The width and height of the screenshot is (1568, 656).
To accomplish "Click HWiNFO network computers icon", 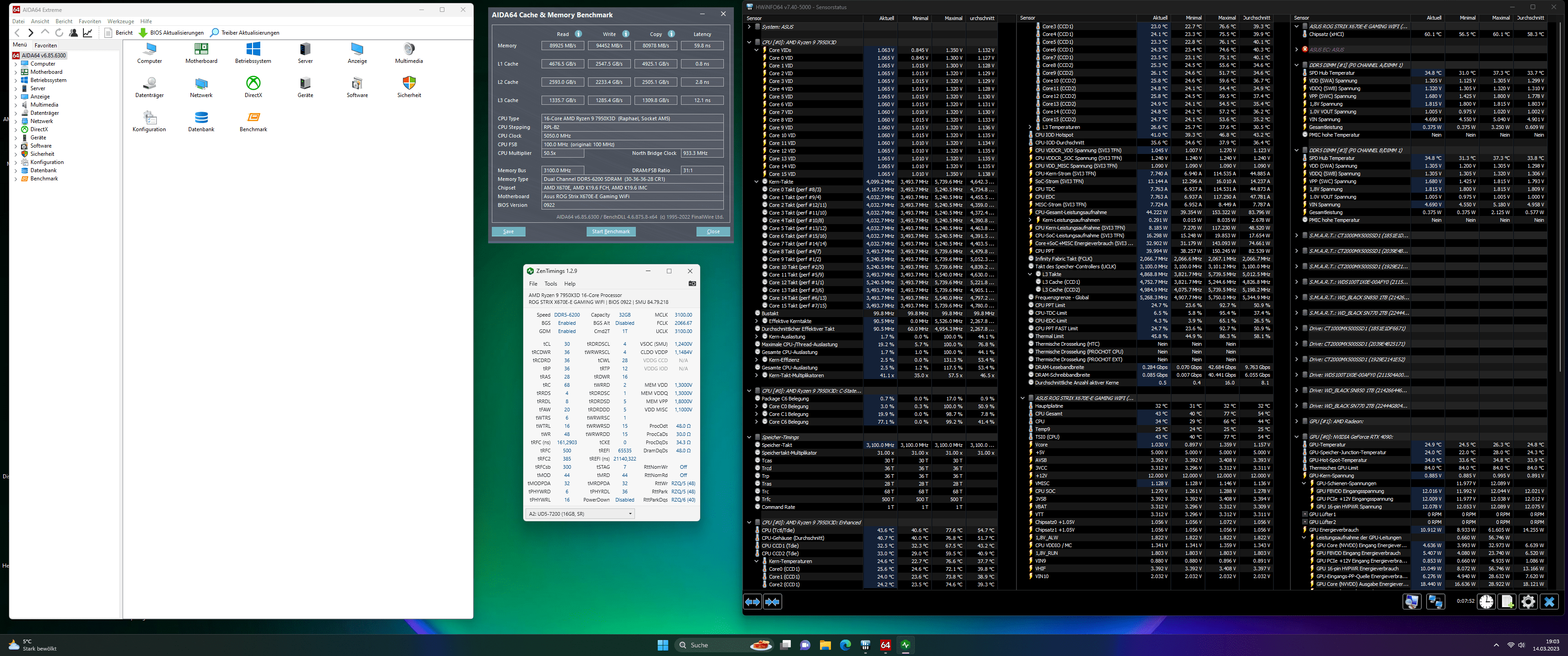I will pos(1435,602).
